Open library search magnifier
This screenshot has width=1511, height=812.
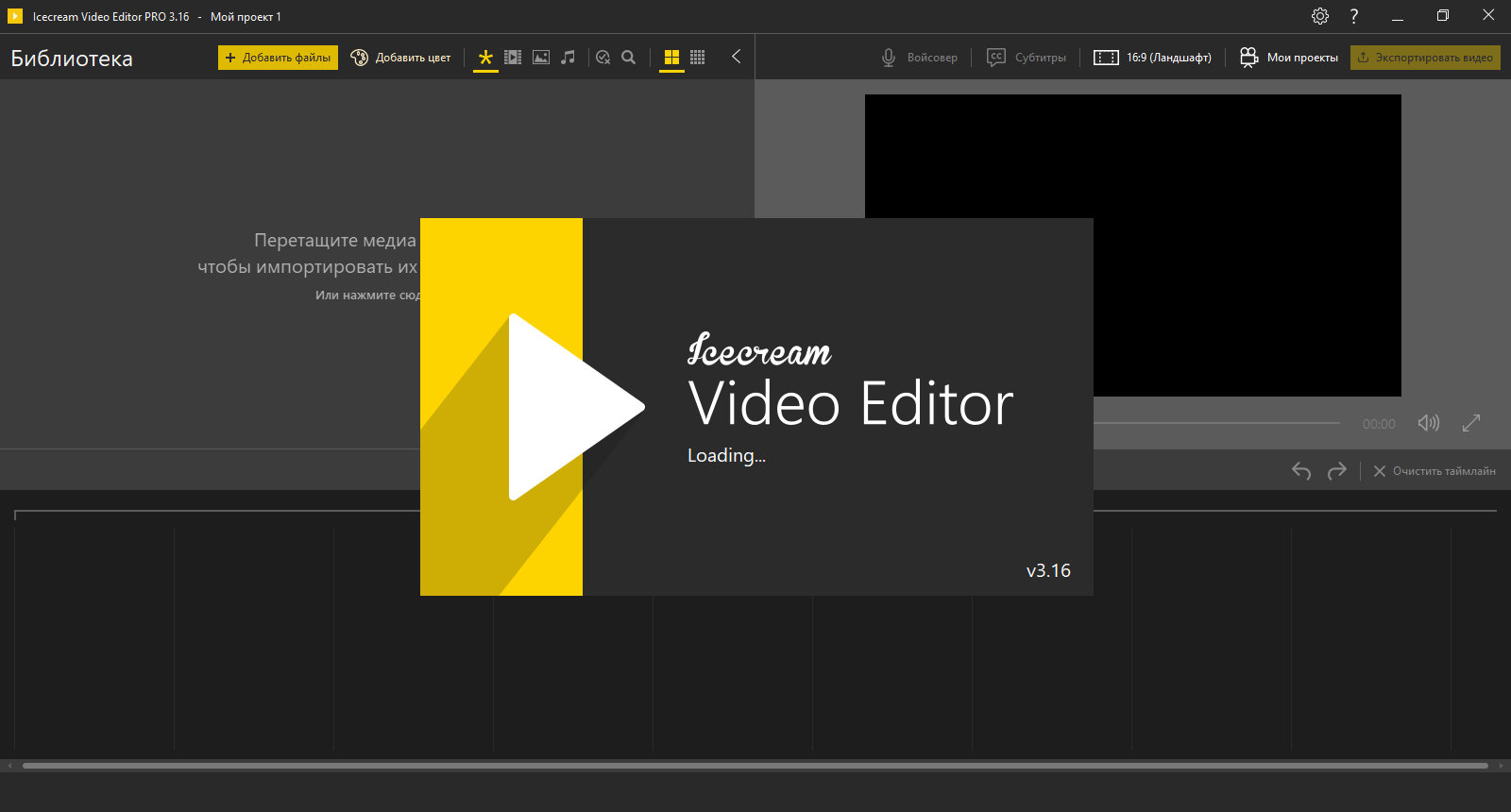click(629, 58)
